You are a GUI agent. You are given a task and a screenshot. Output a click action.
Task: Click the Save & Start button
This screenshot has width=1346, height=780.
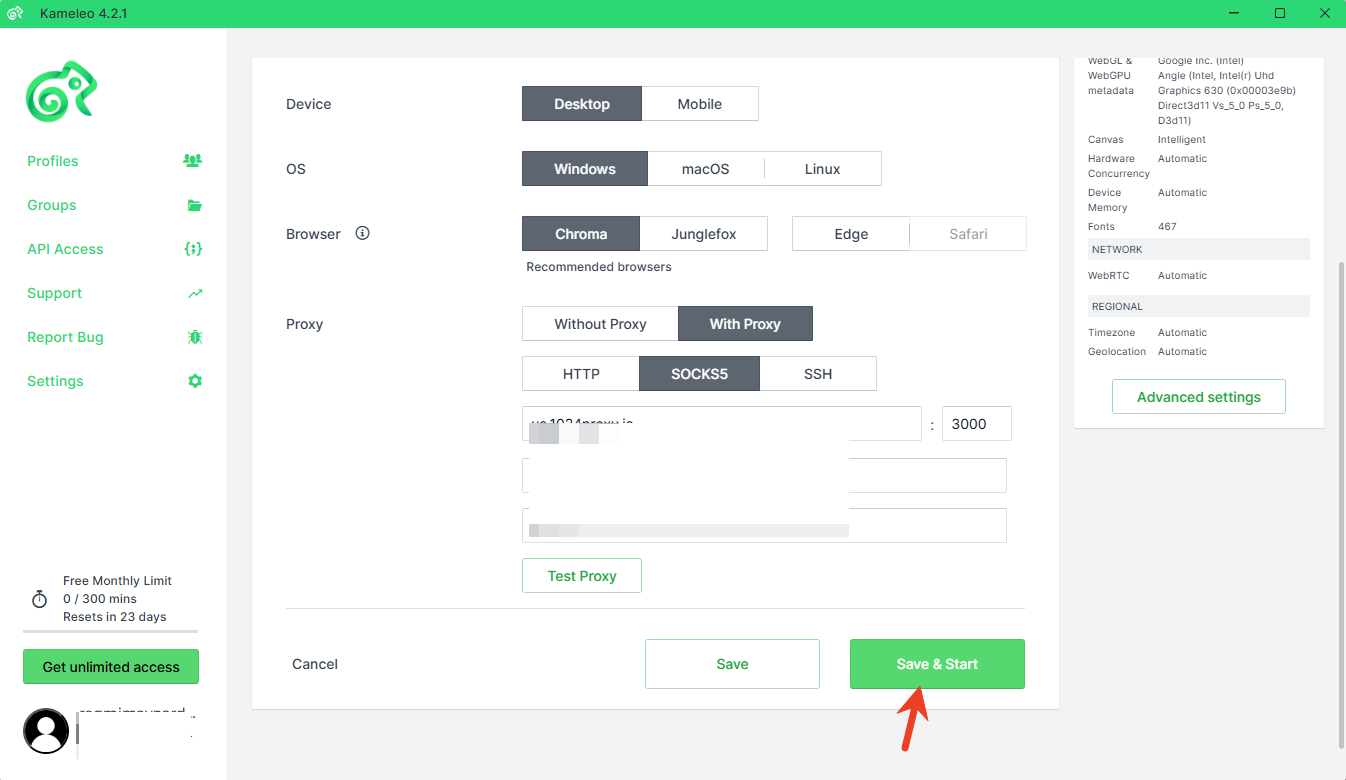coord(937,664)
